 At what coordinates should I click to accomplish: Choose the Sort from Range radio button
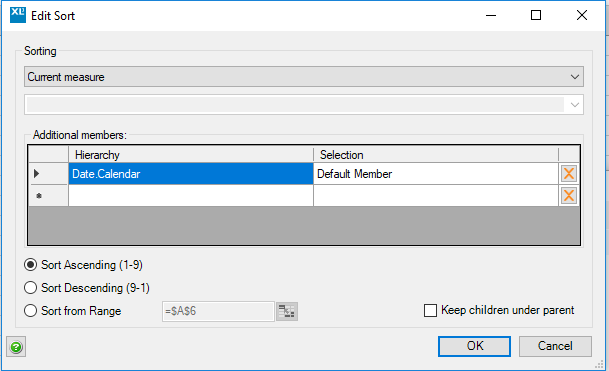coord(31,311)
